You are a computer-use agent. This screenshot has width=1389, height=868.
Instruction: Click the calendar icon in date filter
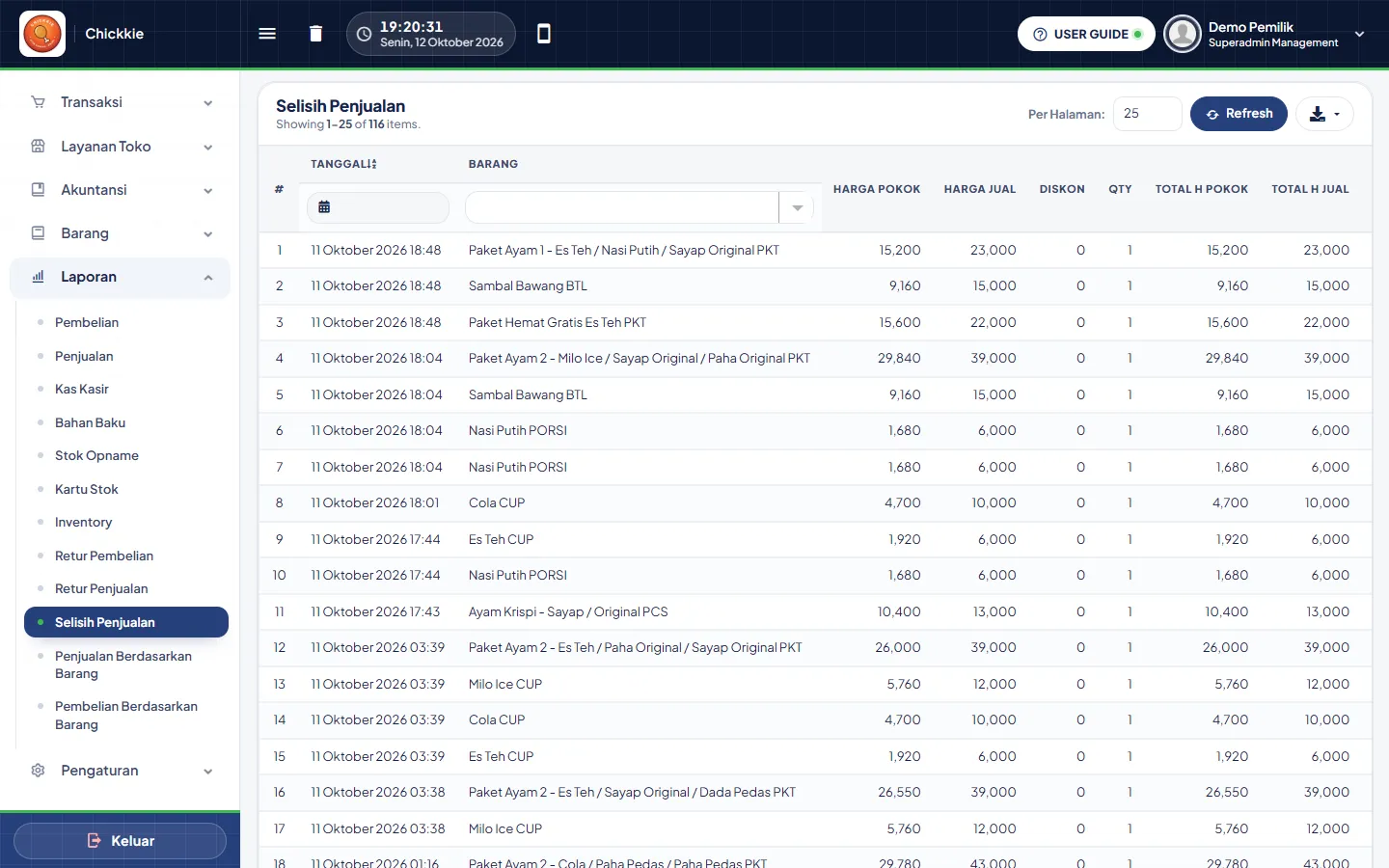(x=324, y=207)
